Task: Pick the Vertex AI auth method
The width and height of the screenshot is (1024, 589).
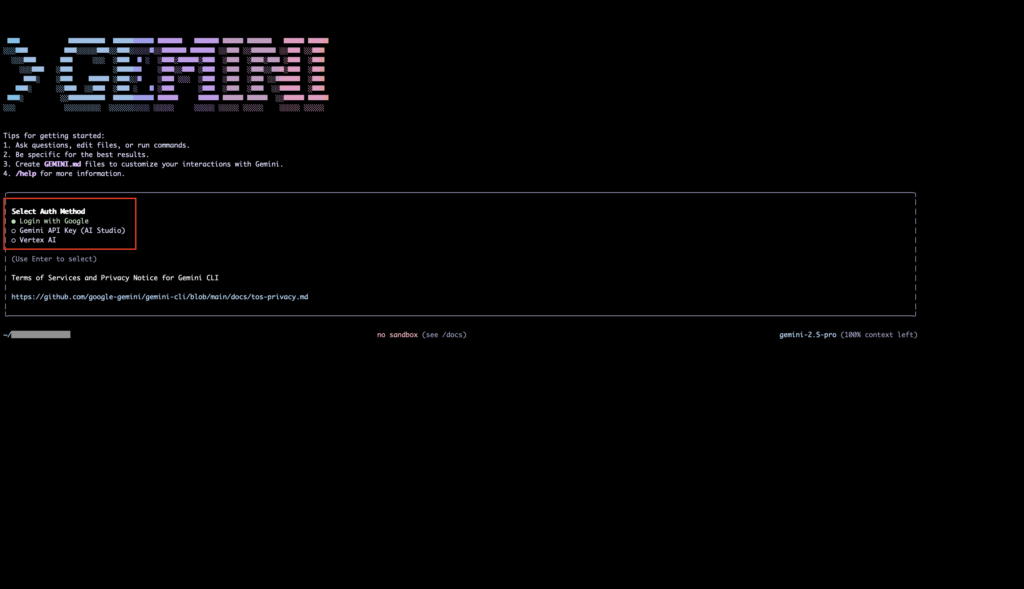Action: pos(33,240)
